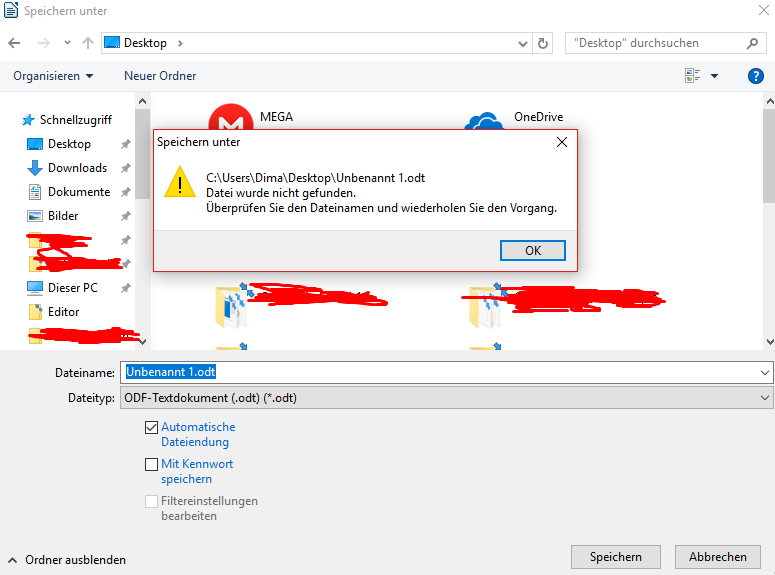This screenshot has width=775, height=575.
Task: Click the Speichern button
Action: [615, 557]
